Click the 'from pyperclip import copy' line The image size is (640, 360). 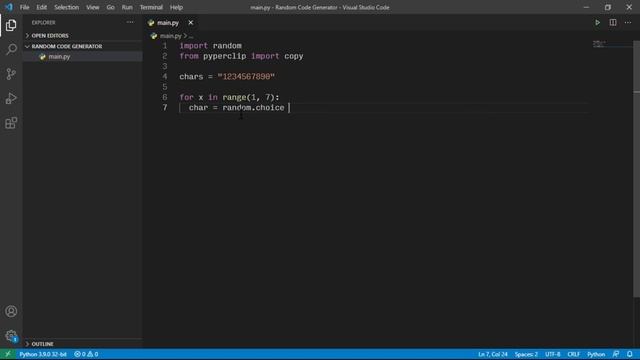point(241,56)
